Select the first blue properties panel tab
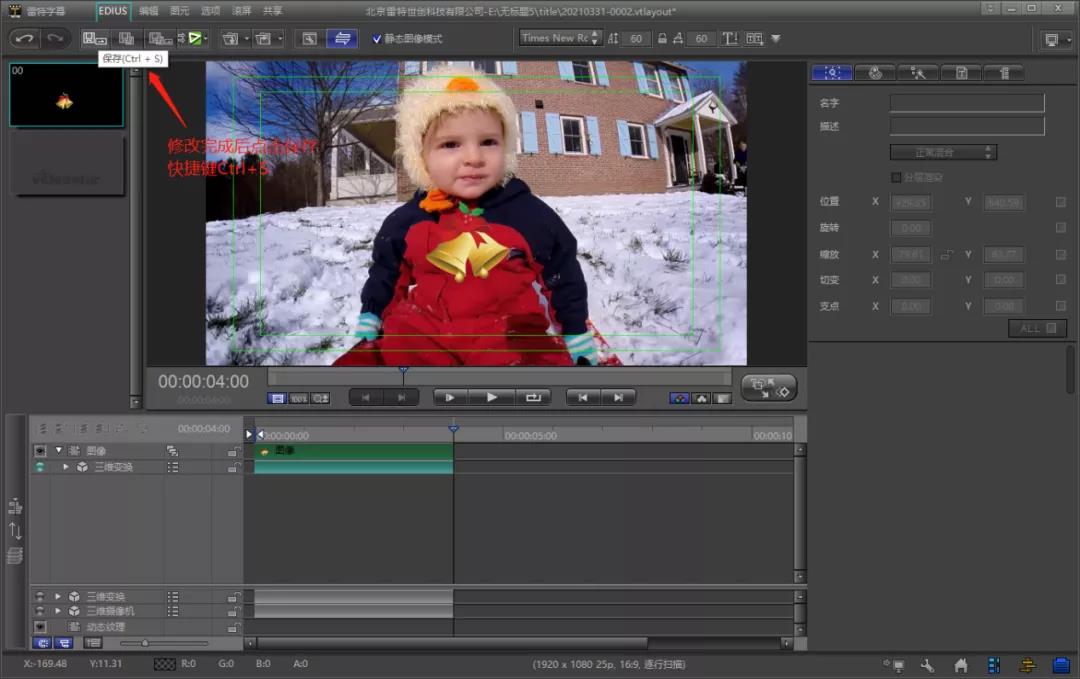 (832, 72)
